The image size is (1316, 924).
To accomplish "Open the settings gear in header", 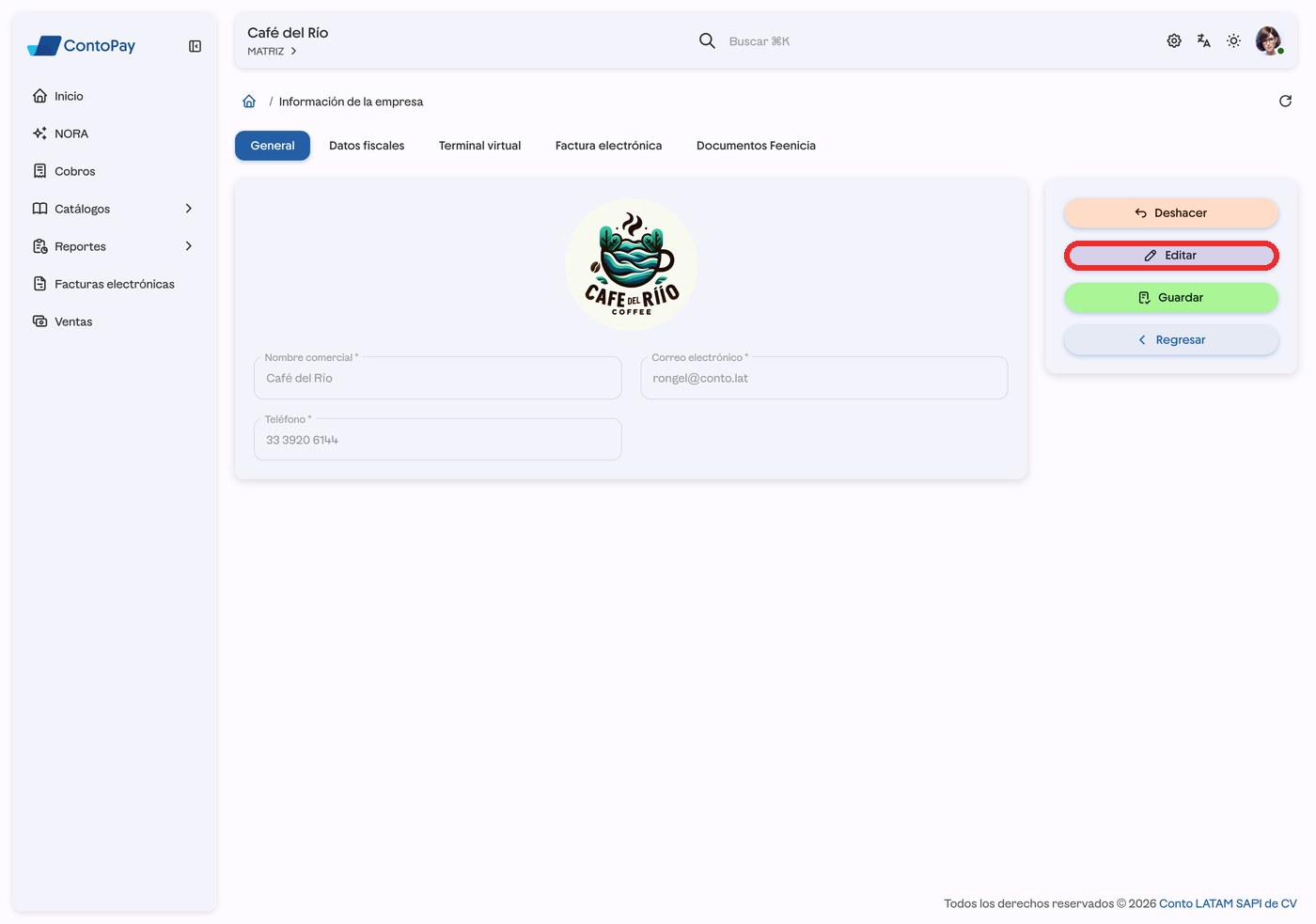I will (1174, 41).
